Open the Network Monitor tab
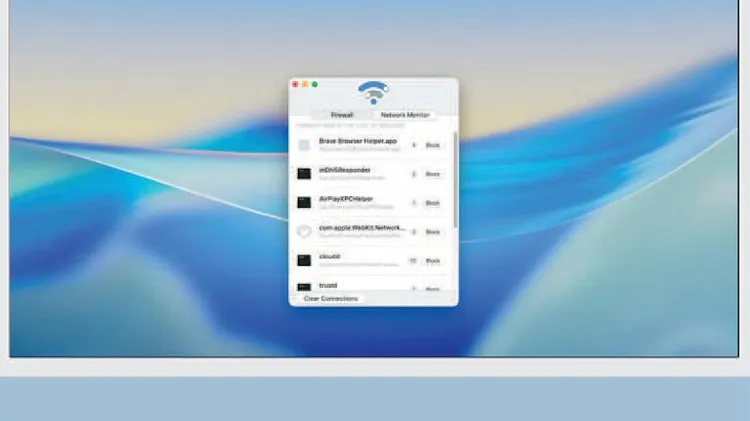The image size is (750, 421). (405, 115)
